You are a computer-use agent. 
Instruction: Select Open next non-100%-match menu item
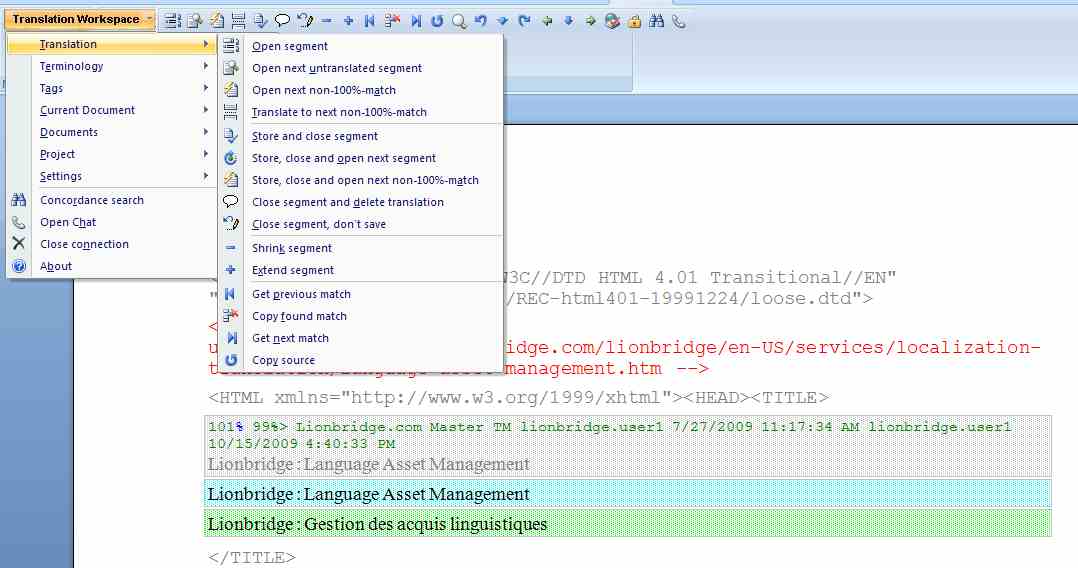point(361,90)
